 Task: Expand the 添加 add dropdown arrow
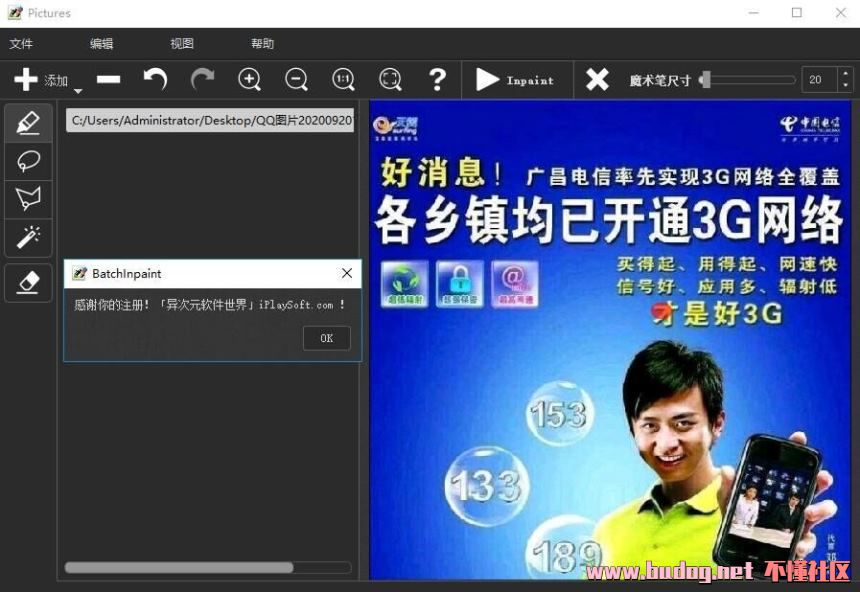coord(78,91)
